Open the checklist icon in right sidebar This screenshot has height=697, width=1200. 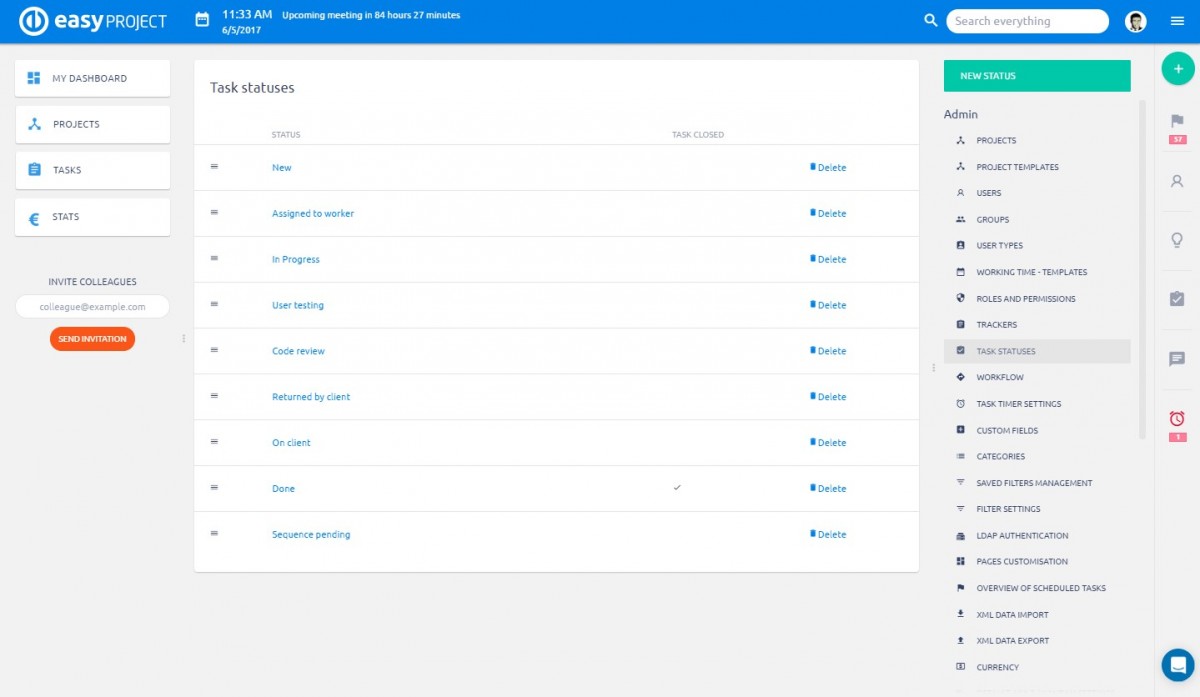(1177, 299)
